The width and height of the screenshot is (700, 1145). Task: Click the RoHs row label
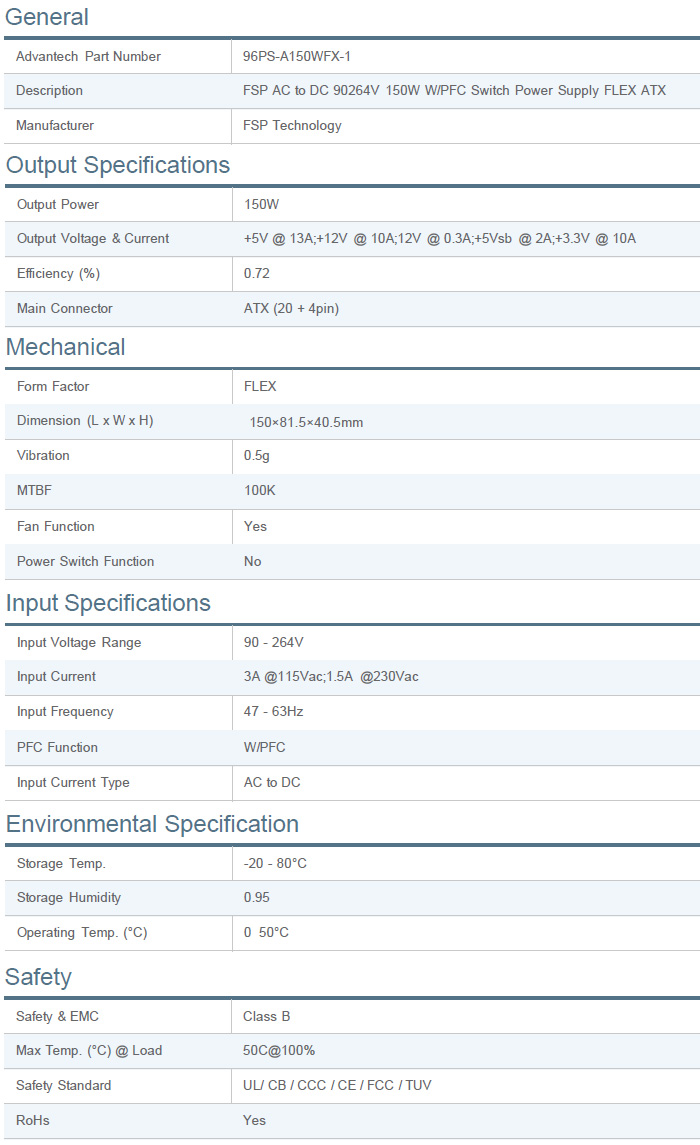33,1120
